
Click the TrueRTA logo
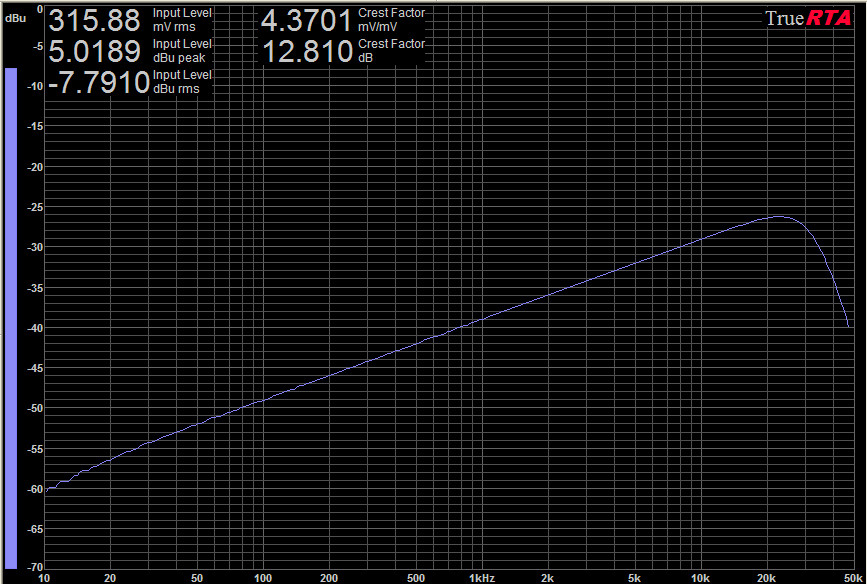tap(808, 18)
